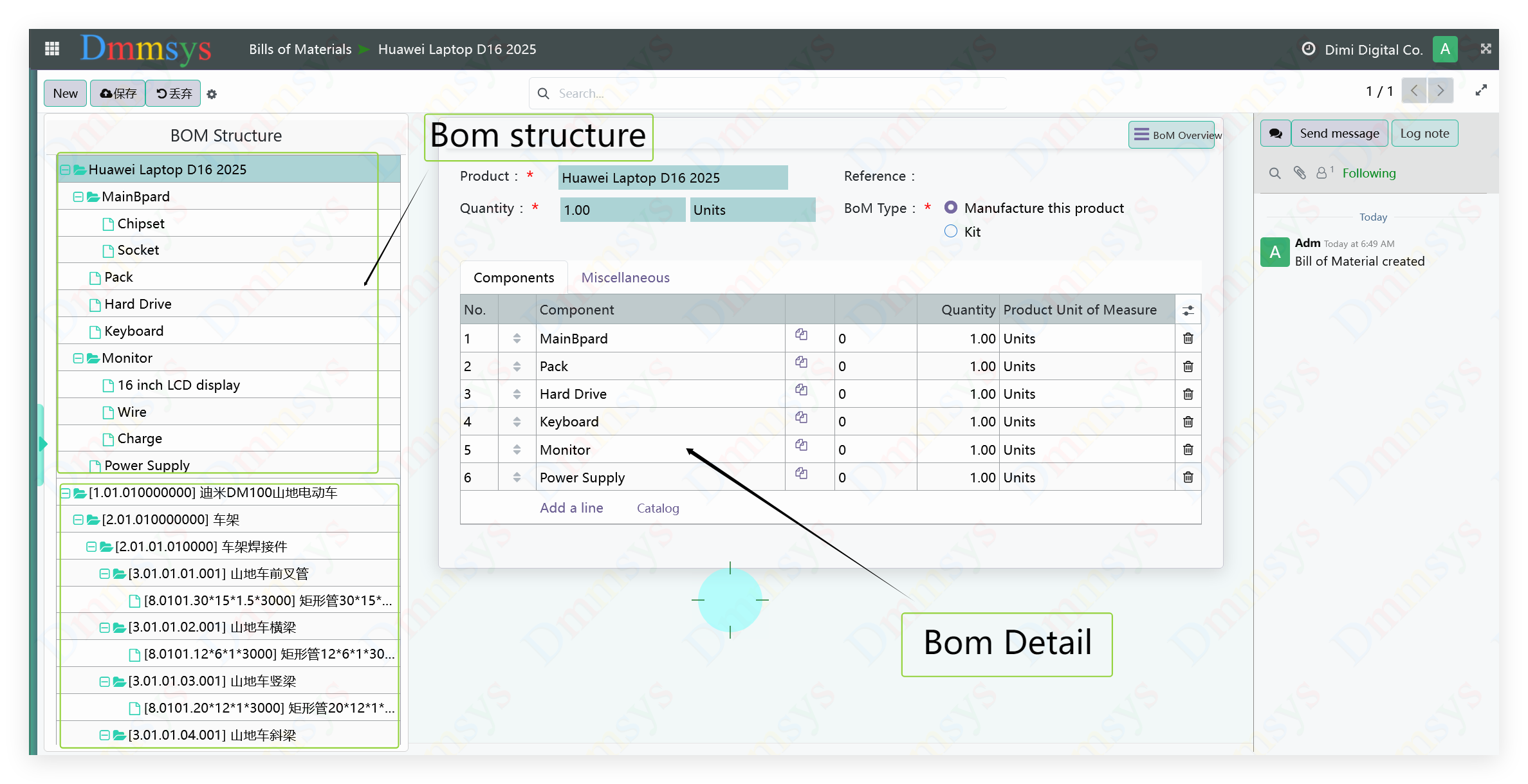The image size is (1528, 784).
Task: Go to next record arrow
Action: pos(1441,91)
